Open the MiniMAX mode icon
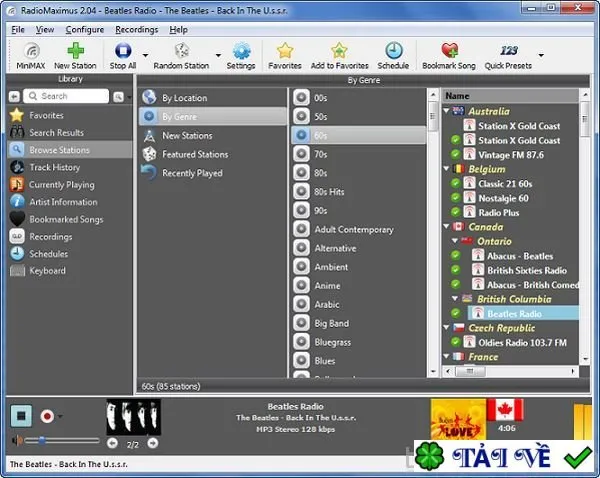The image size is (600, 478). point(31,51)
